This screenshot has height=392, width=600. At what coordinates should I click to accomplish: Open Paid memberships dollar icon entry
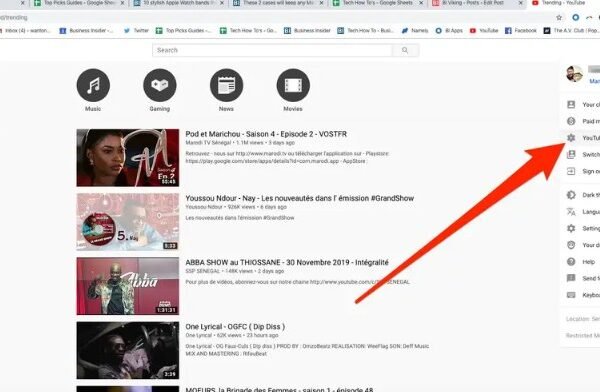click(x=582, y=121)
